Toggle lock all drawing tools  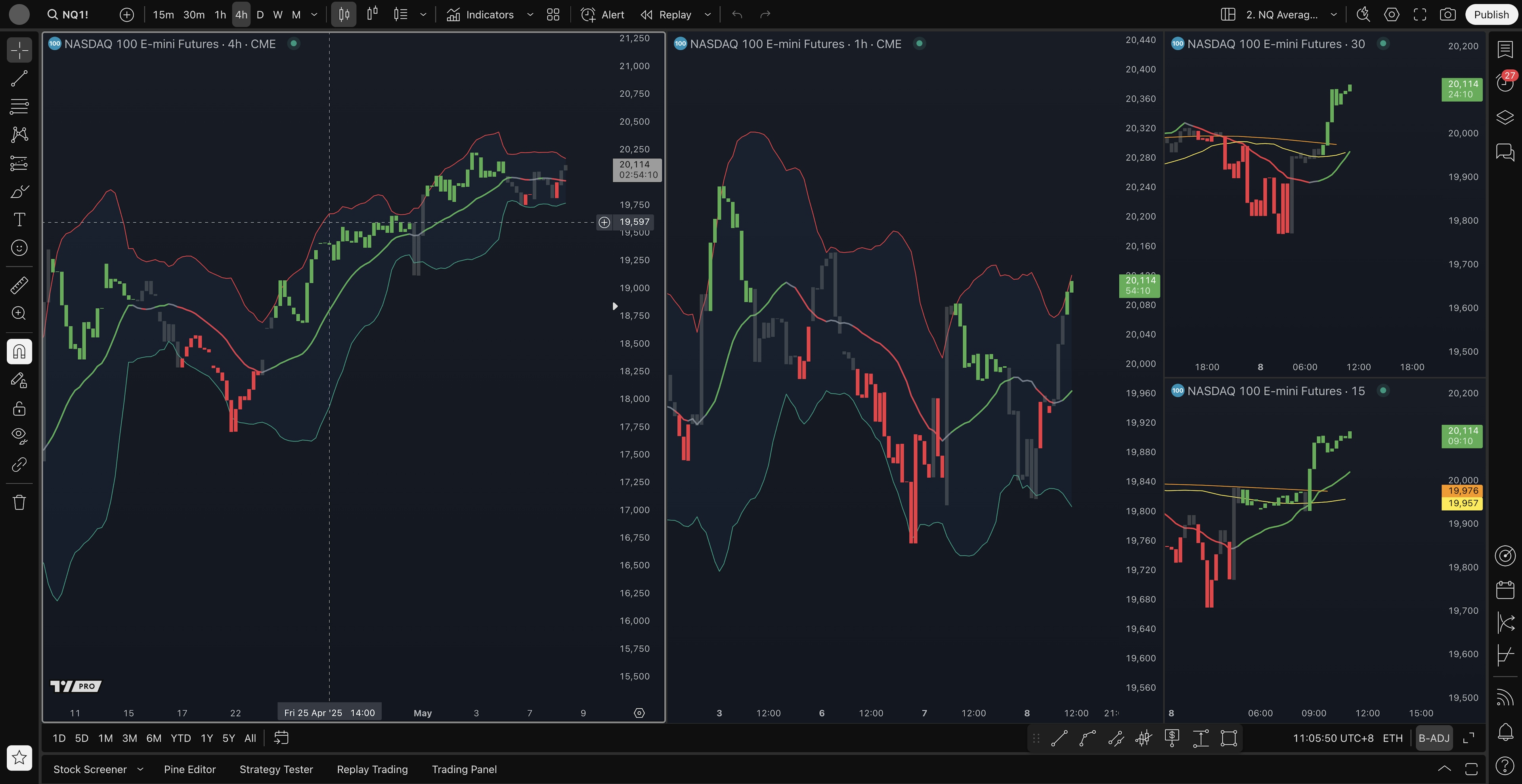[x=19, y=408]
